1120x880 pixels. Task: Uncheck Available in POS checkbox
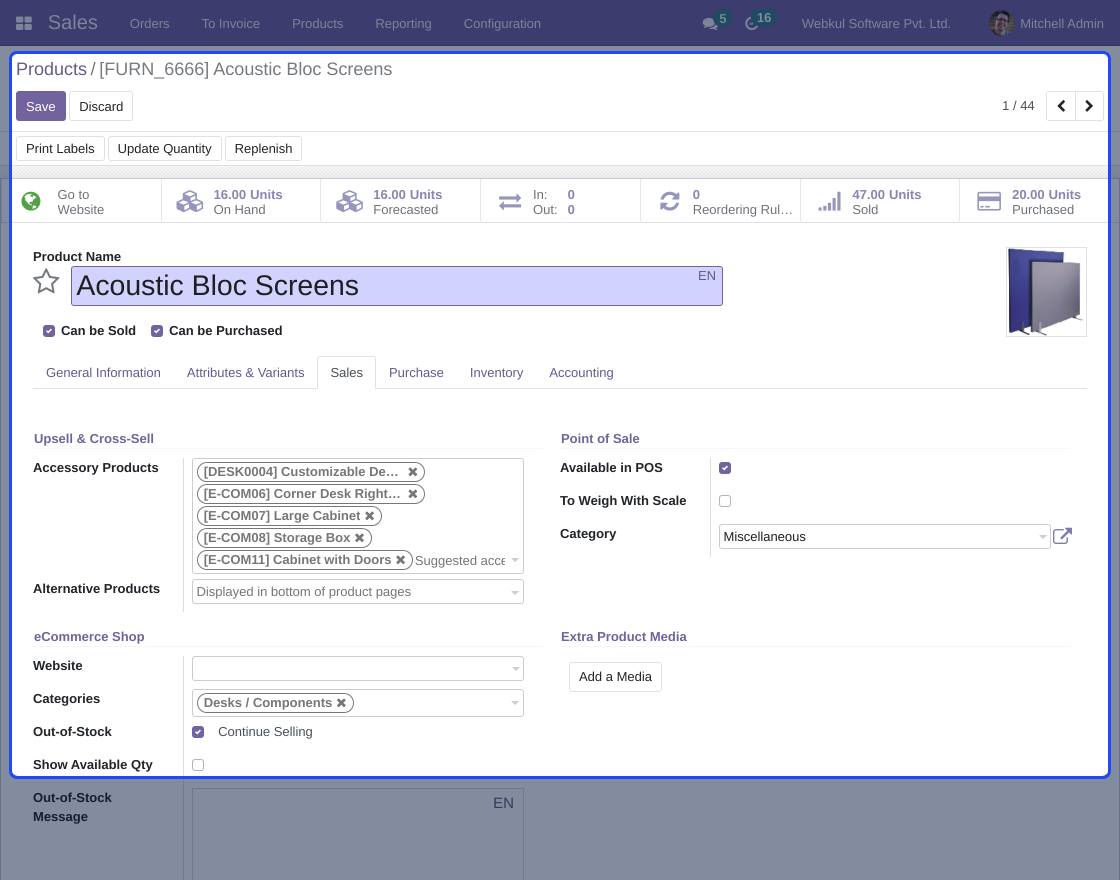coord(725,468)
